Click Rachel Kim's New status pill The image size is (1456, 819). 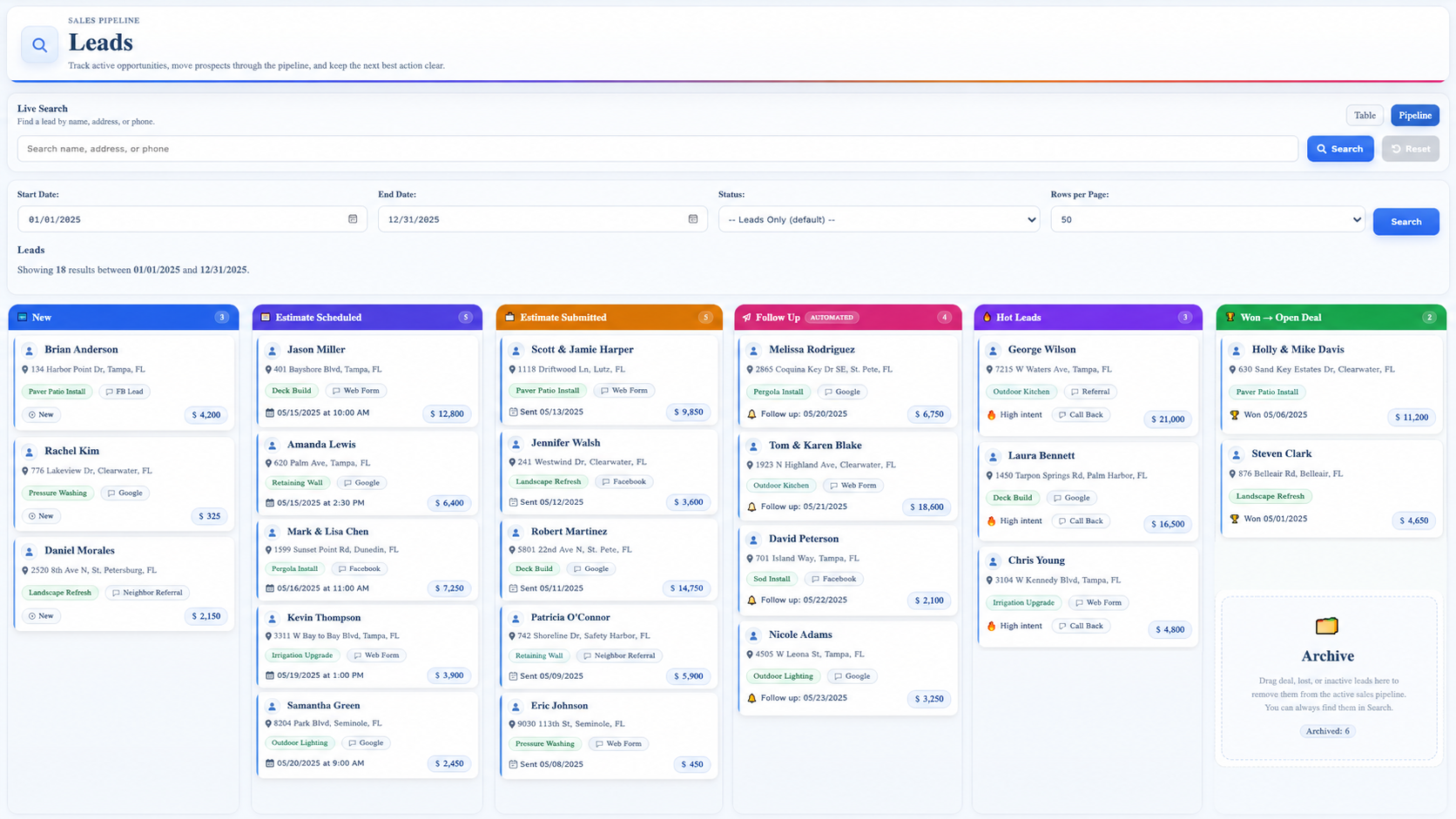tap(41, 516)
